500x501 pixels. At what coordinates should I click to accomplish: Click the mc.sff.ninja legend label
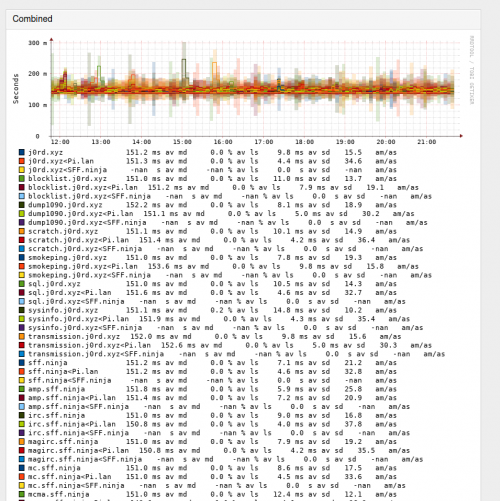click(x=54, y=468)
